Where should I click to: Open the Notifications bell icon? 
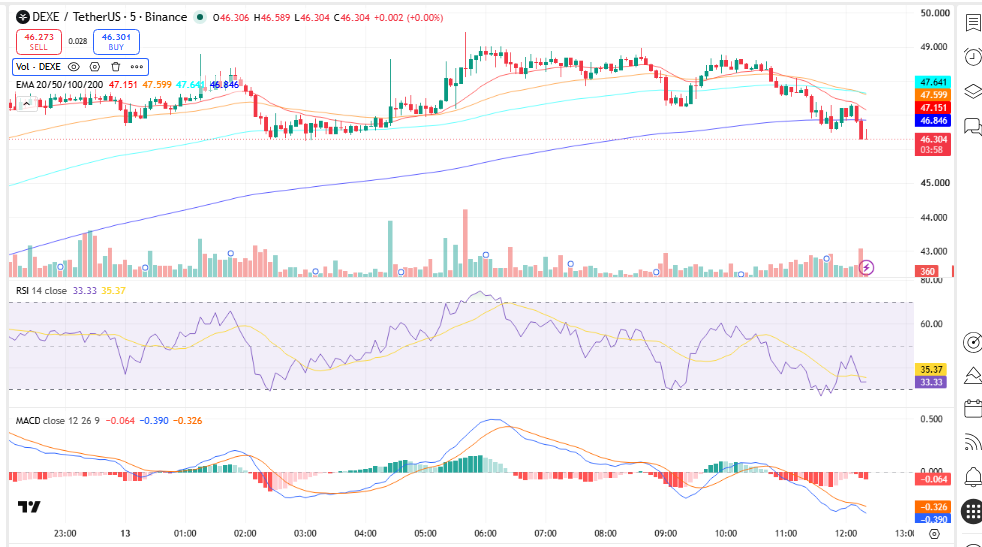tap(973, 477)
